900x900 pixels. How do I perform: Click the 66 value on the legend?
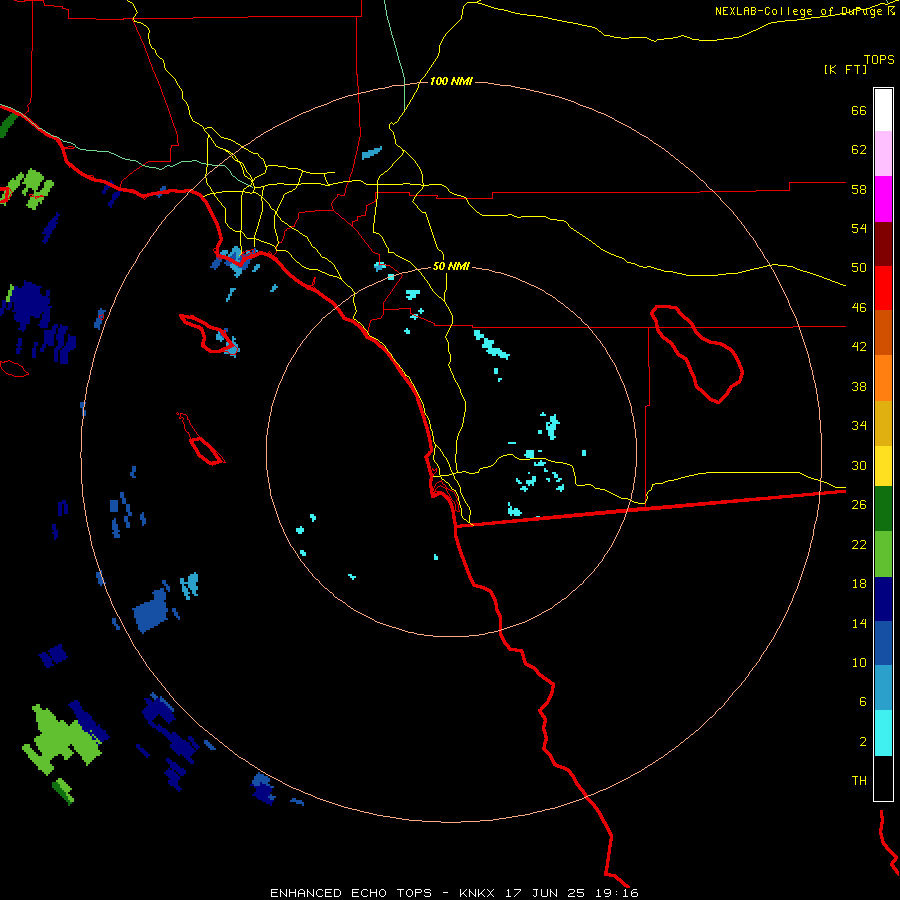coord(859,111)
